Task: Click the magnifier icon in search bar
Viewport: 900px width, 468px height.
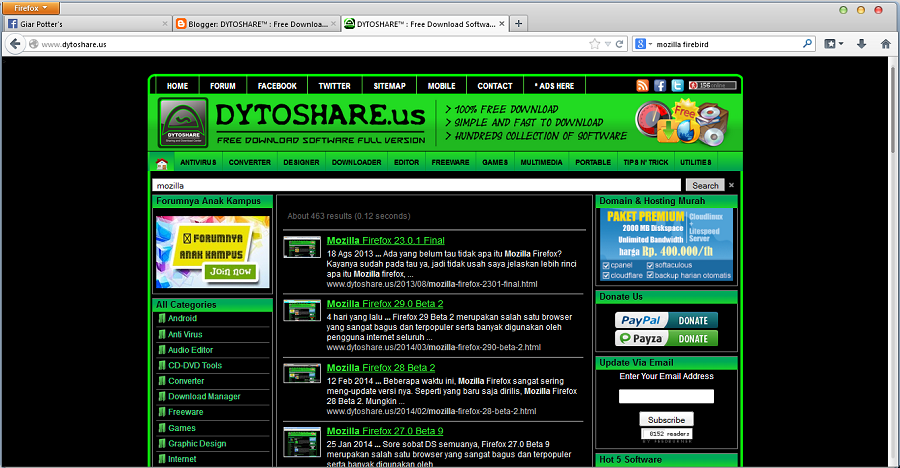Action: 807,44
